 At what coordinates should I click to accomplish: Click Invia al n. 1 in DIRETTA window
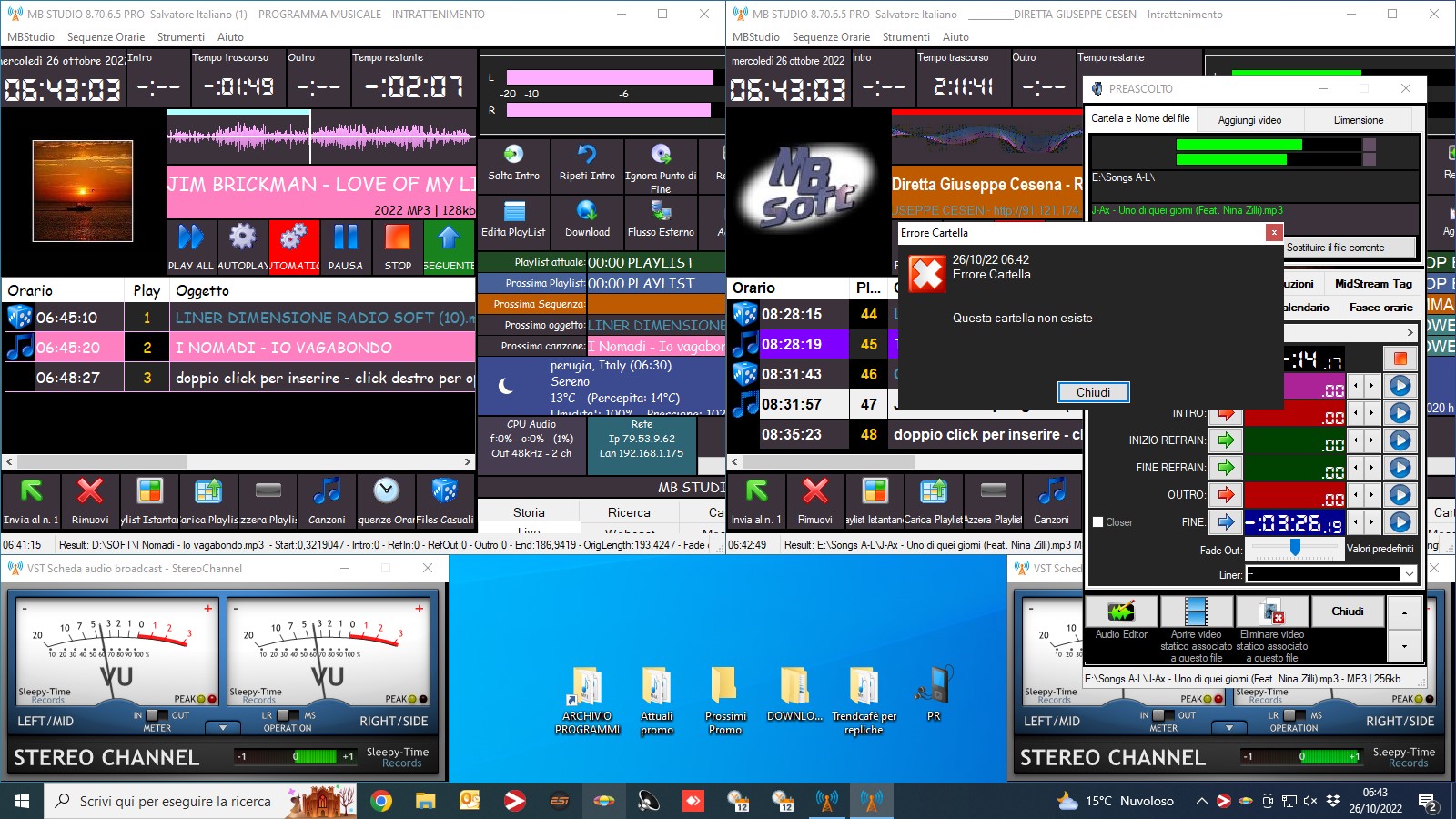tap(756, 500)
